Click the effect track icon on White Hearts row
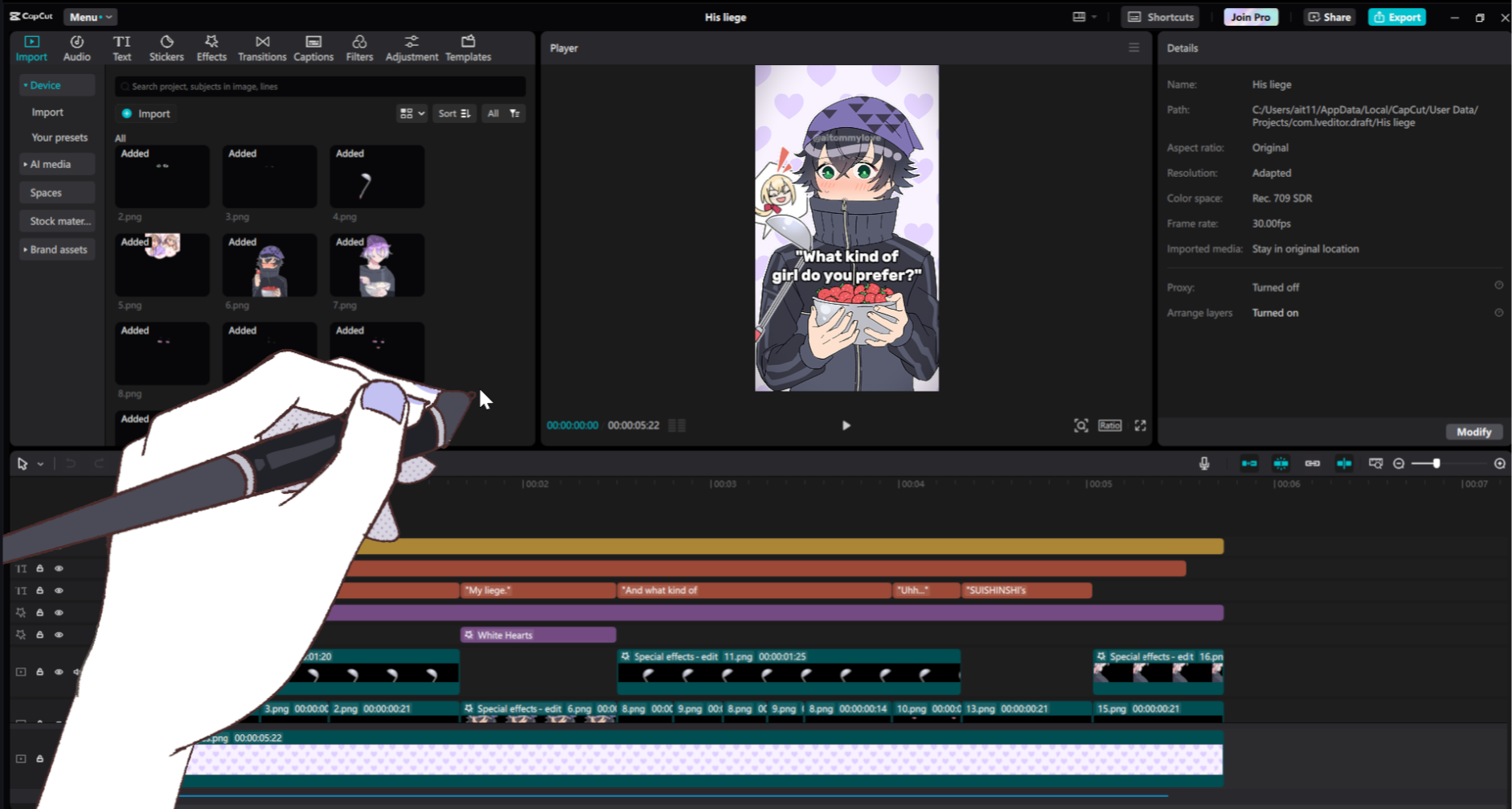This screenshot has width=1512, height=809. click(22, 634)
